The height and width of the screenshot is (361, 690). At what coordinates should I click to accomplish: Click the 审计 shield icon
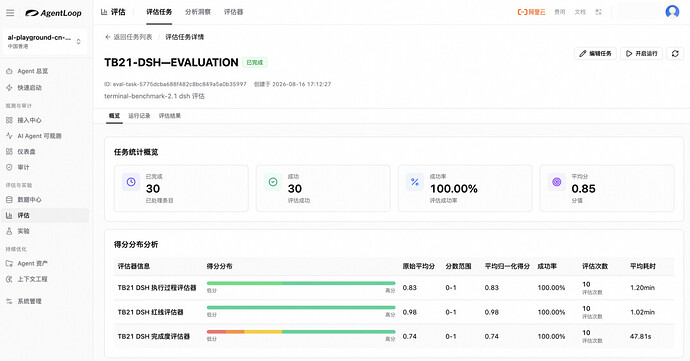pyautogui.click(x=9, y=167)
